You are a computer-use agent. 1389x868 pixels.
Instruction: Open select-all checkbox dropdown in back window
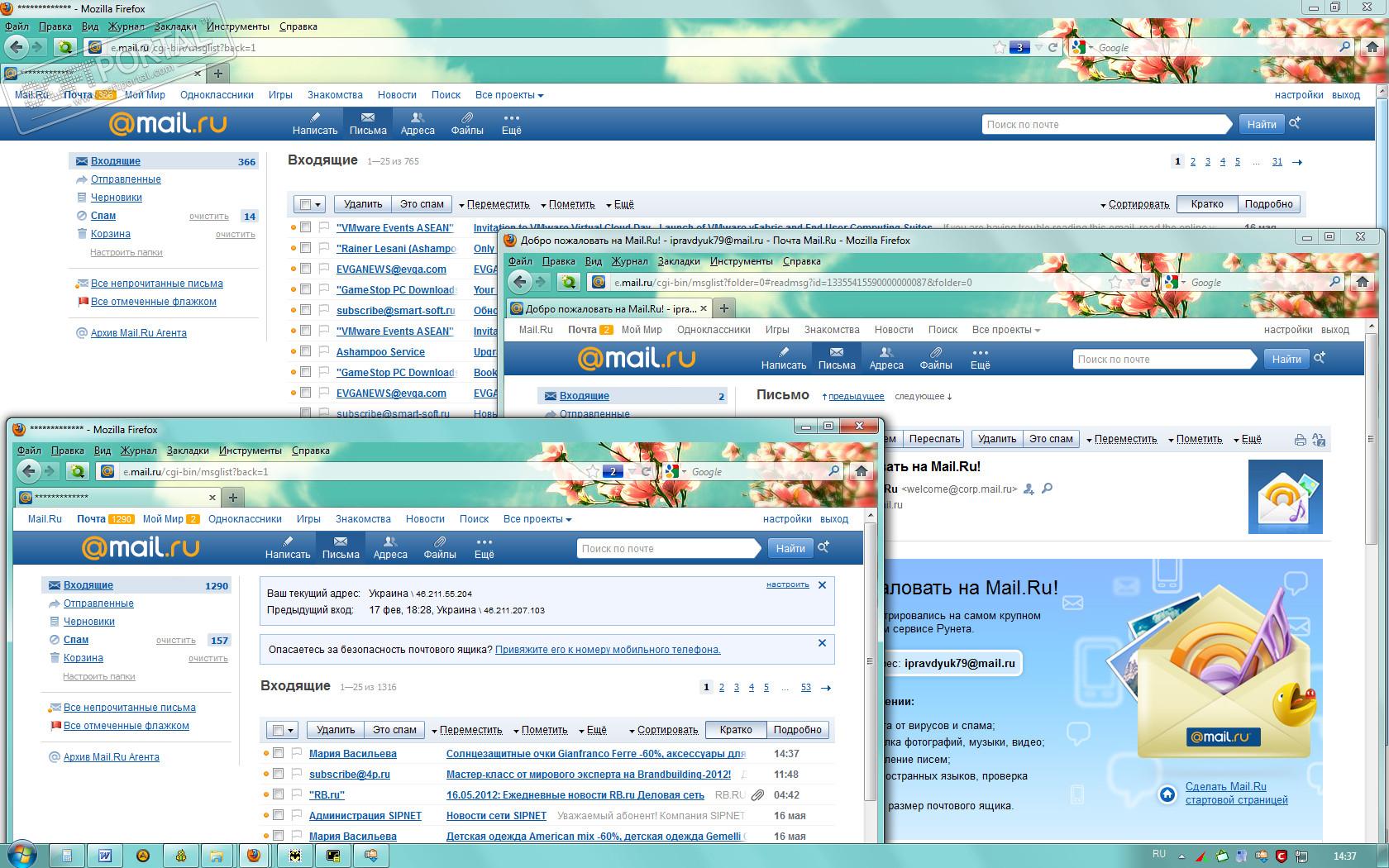tap(311, 204)
